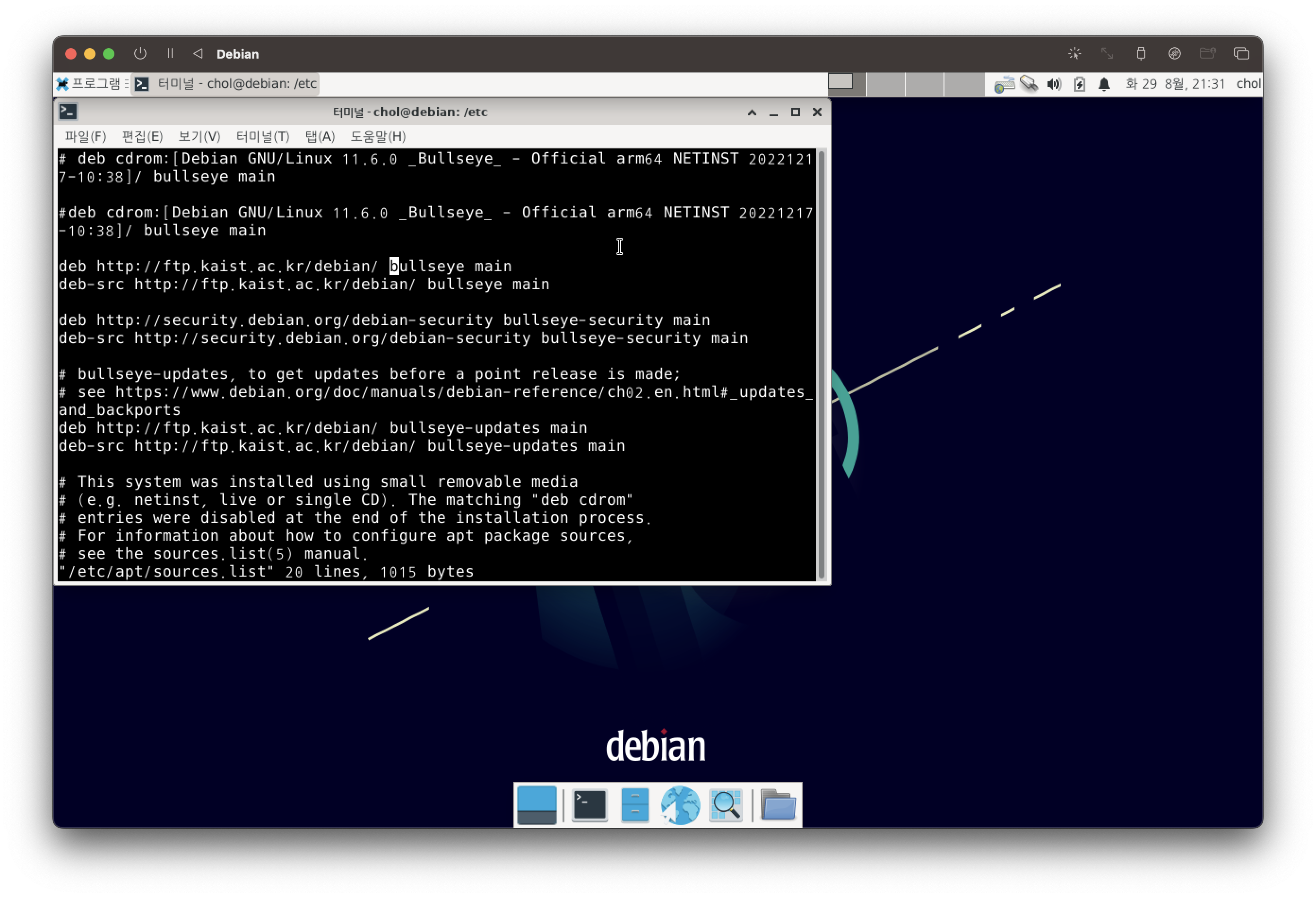The width and height of the screenshot is (1316, 898).
Task: Switch to the third workspace in pager
Action: (x=924, y=84)
